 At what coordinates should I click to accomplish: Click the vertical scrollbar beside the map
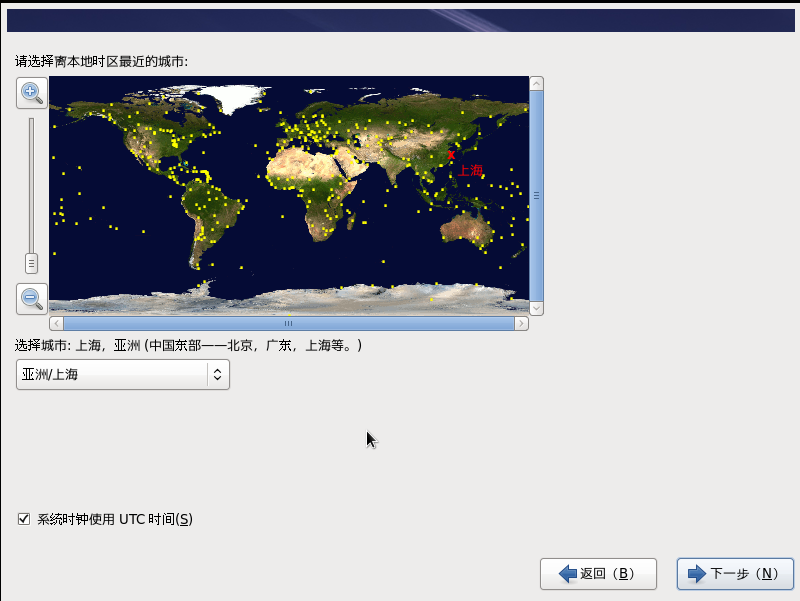coord(539,196)
